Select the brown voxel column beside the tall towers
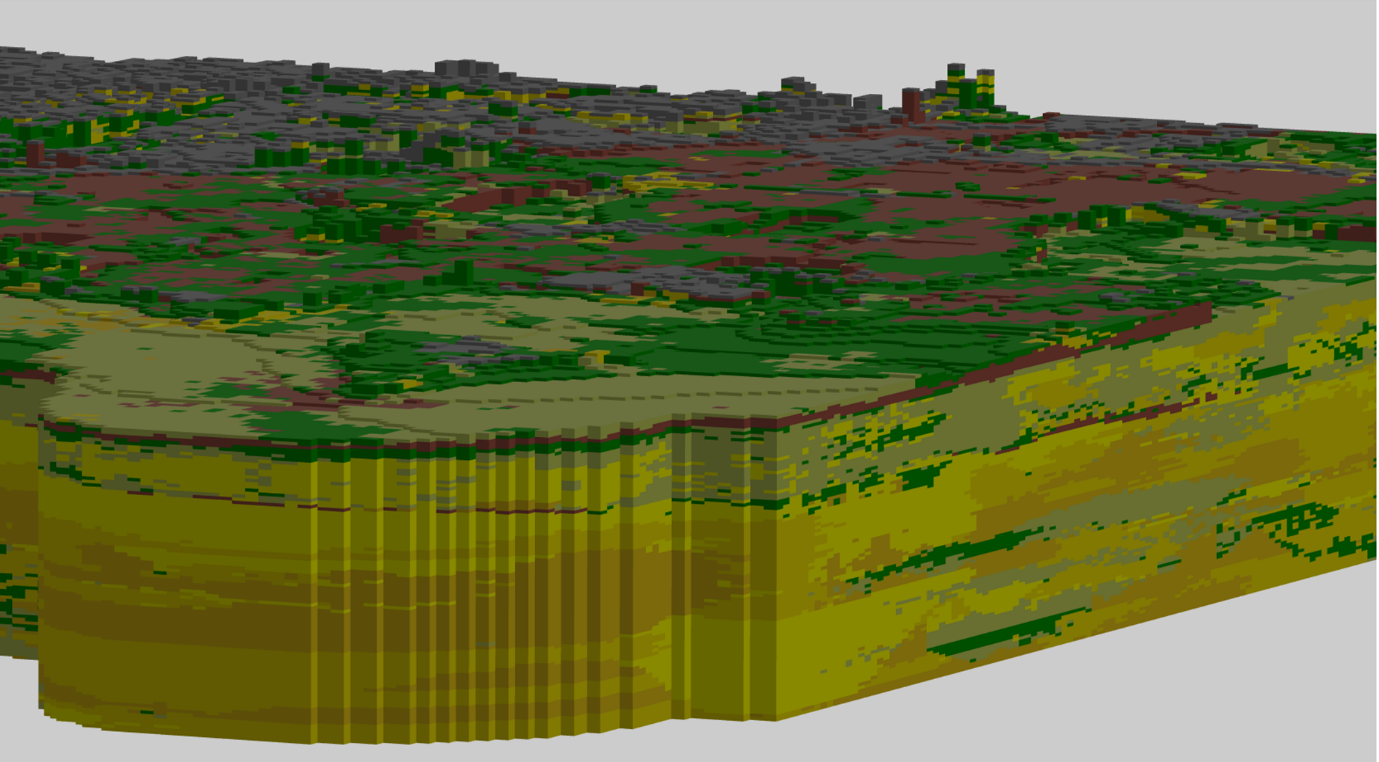 click(912, 103)
